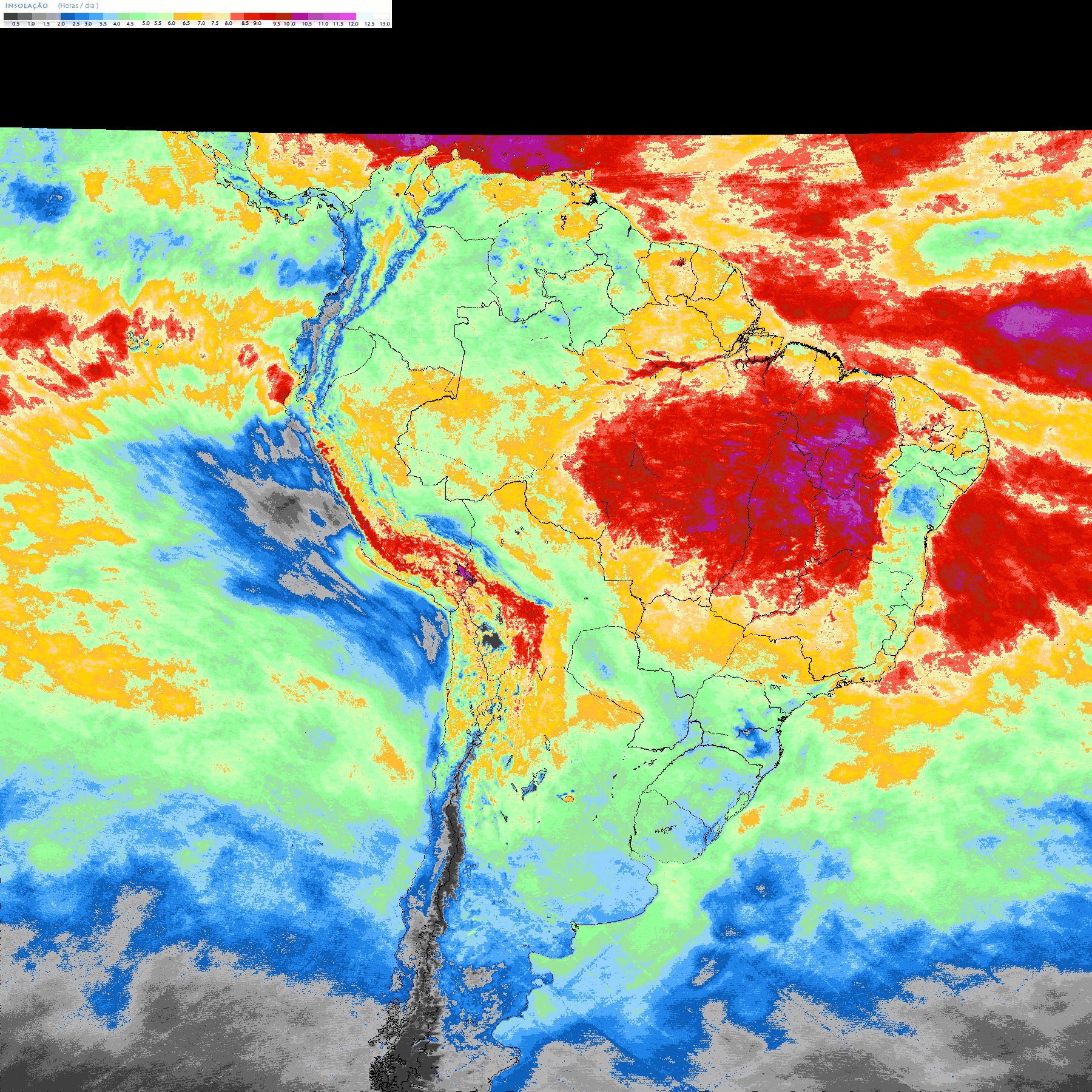Click the 8.0 legend value
Image resolution: width=1092 pixels, height=1092 pixels.
pos(229,23)
